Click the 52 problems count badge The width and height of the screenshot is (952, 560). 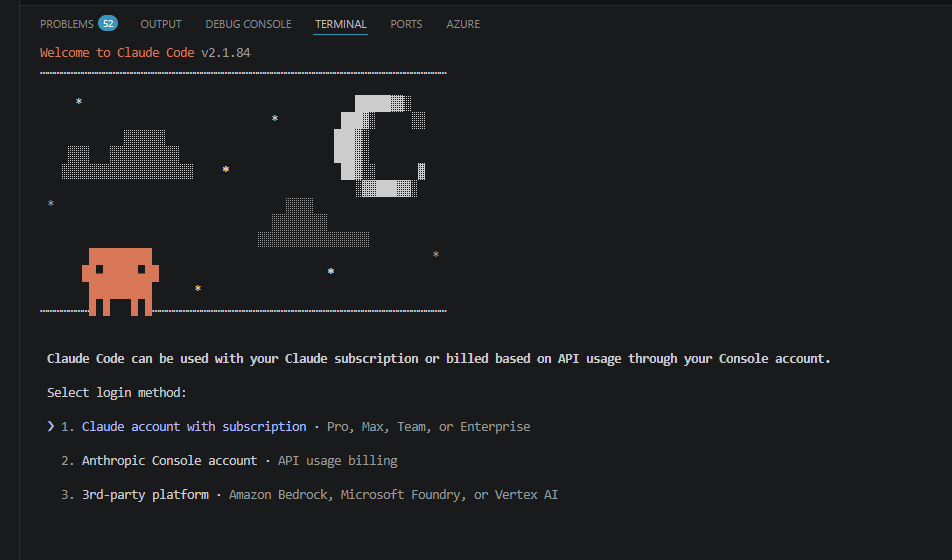click(108, 23)
